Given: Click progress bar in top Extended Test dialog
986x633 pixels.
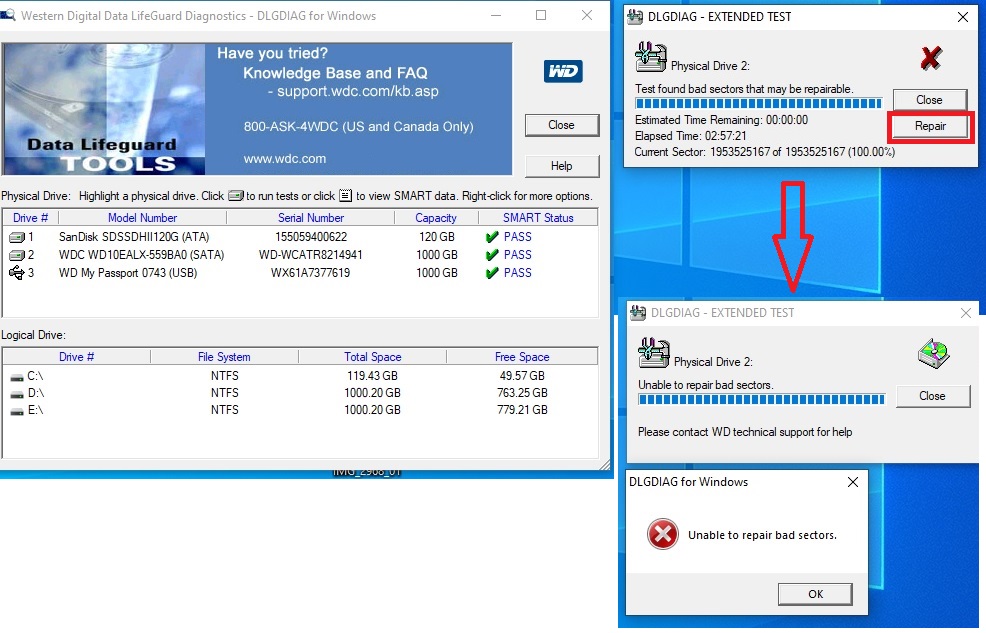Looking at the screenshot, I should [x=758, y=103].
